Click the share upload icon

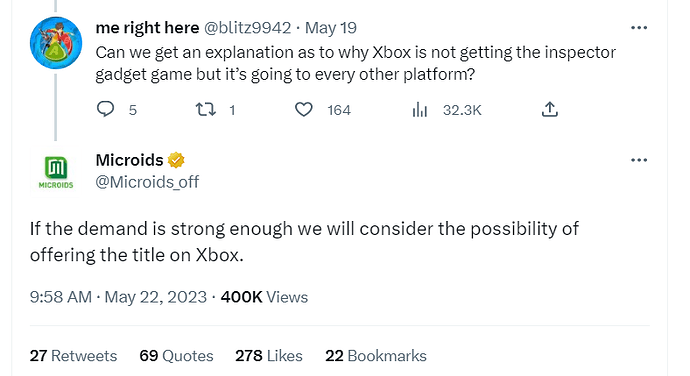point(550,109)
